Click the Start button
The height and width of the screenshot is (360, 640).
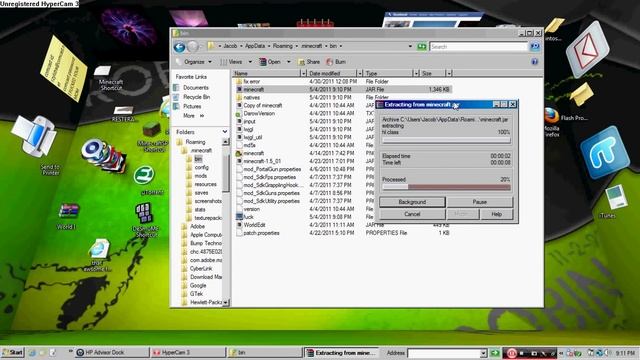point(13,353)
